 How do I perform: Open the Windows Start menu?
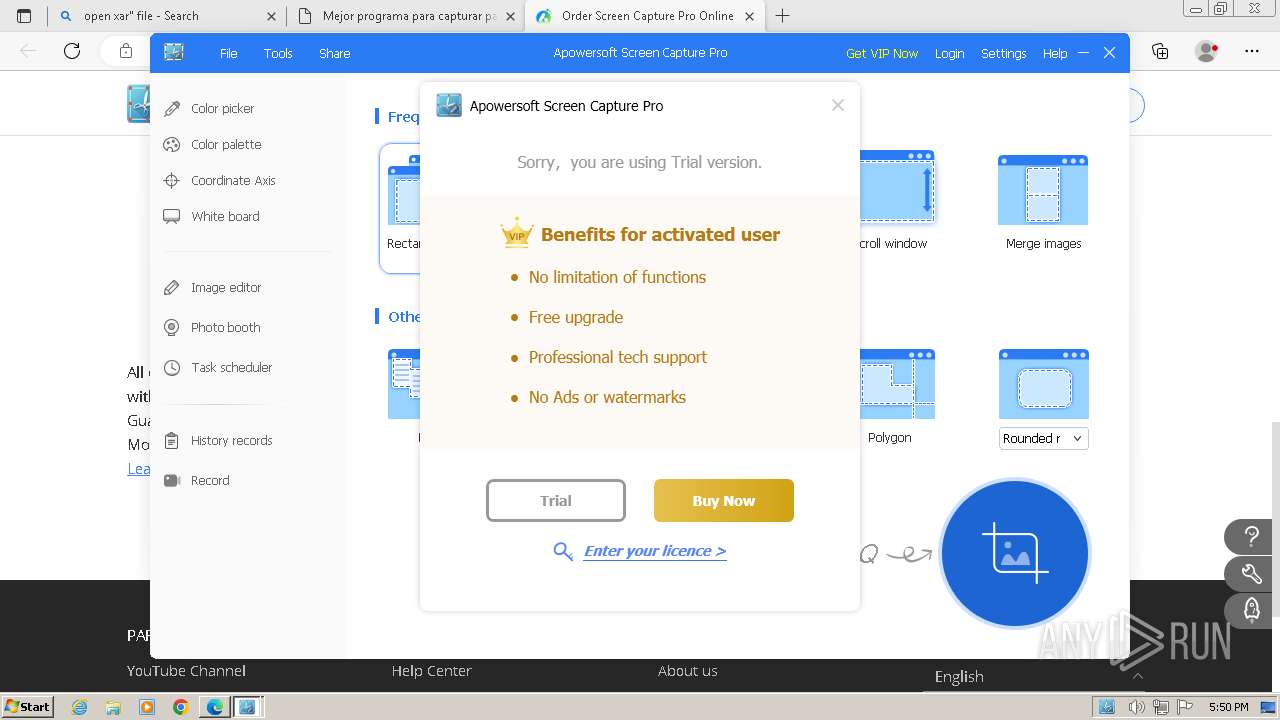[x=27, y=707]
